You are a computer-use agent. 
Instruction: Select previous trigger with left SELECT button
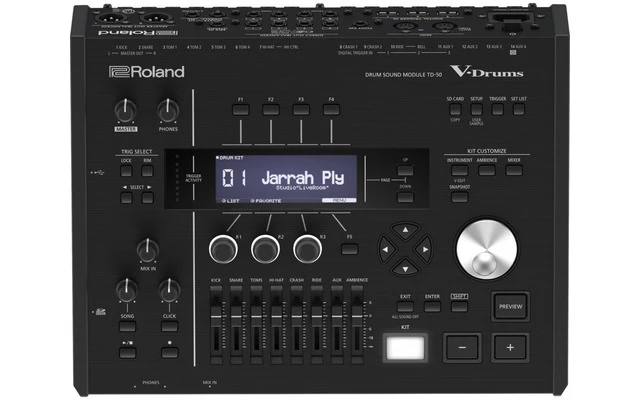point(126,198)
